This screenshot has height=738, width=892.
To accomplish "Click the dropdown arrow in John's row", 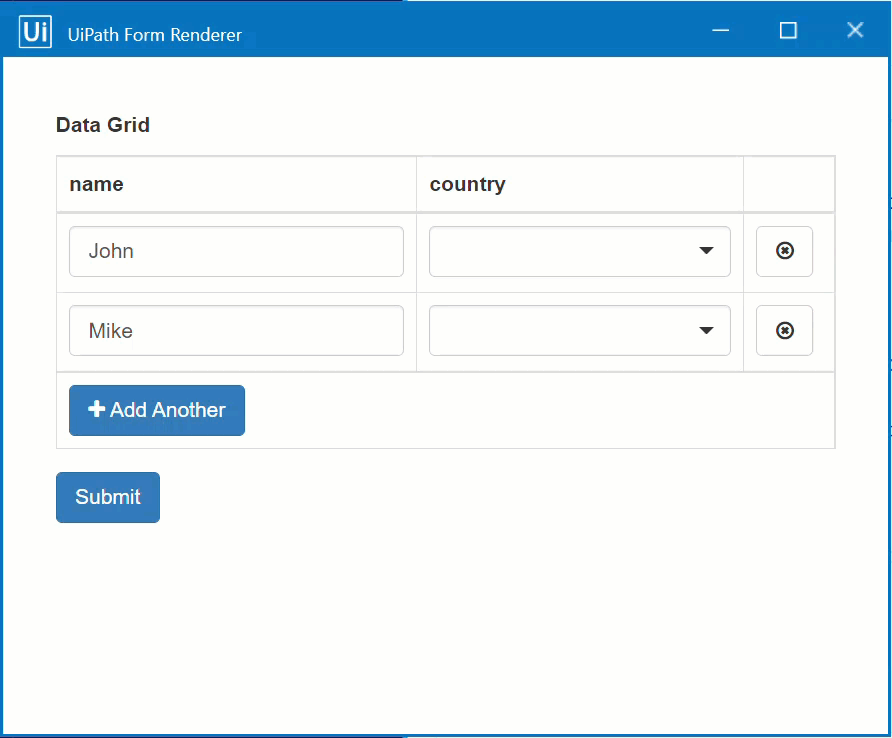I will 706,251.
